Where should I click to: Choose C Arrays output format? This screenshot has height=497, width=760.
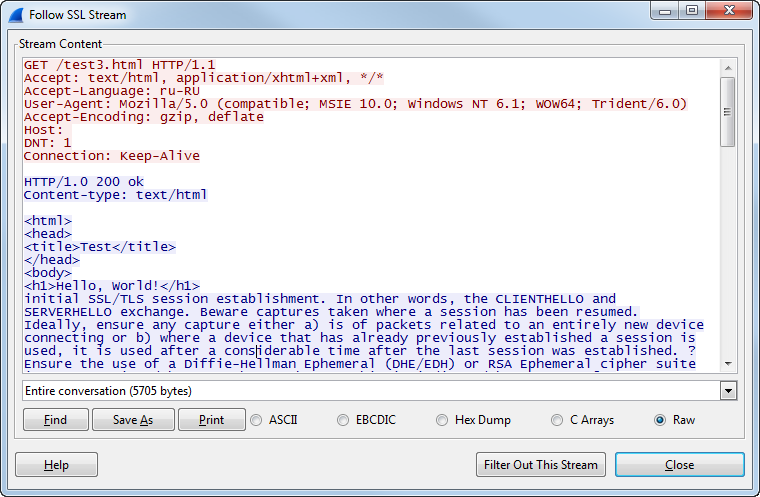pyautogui.click(x=557, y=420)
